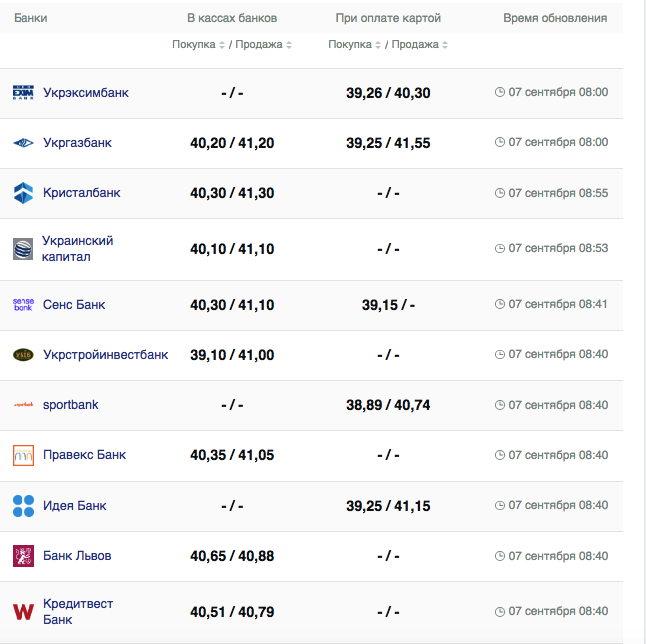
Task: Click the Правекс Банк logo icon
Action: click(x=23, y=455)
